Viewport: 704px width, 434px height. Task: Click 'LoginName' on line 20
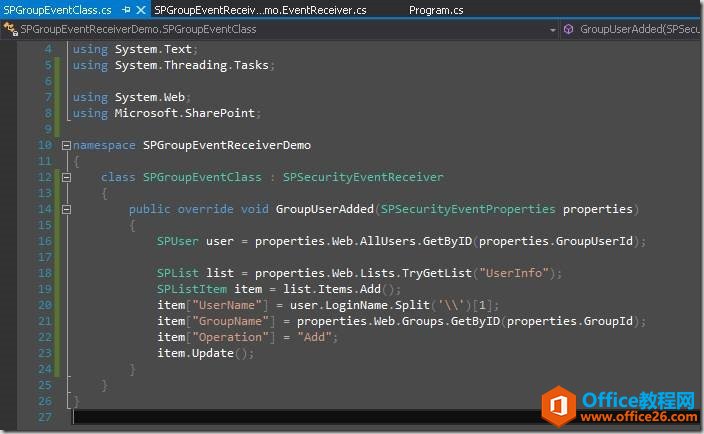pos(356,305)
